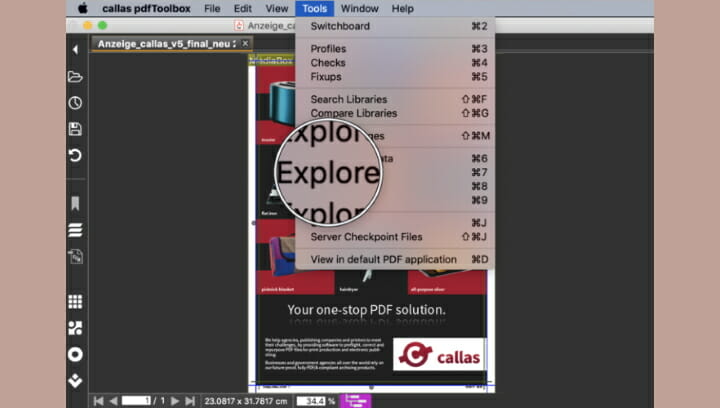Revert changes with the circular undo arrow icon
Image resolution: width=720 pixels, height=408 pixels.
(x=75, y=155)
